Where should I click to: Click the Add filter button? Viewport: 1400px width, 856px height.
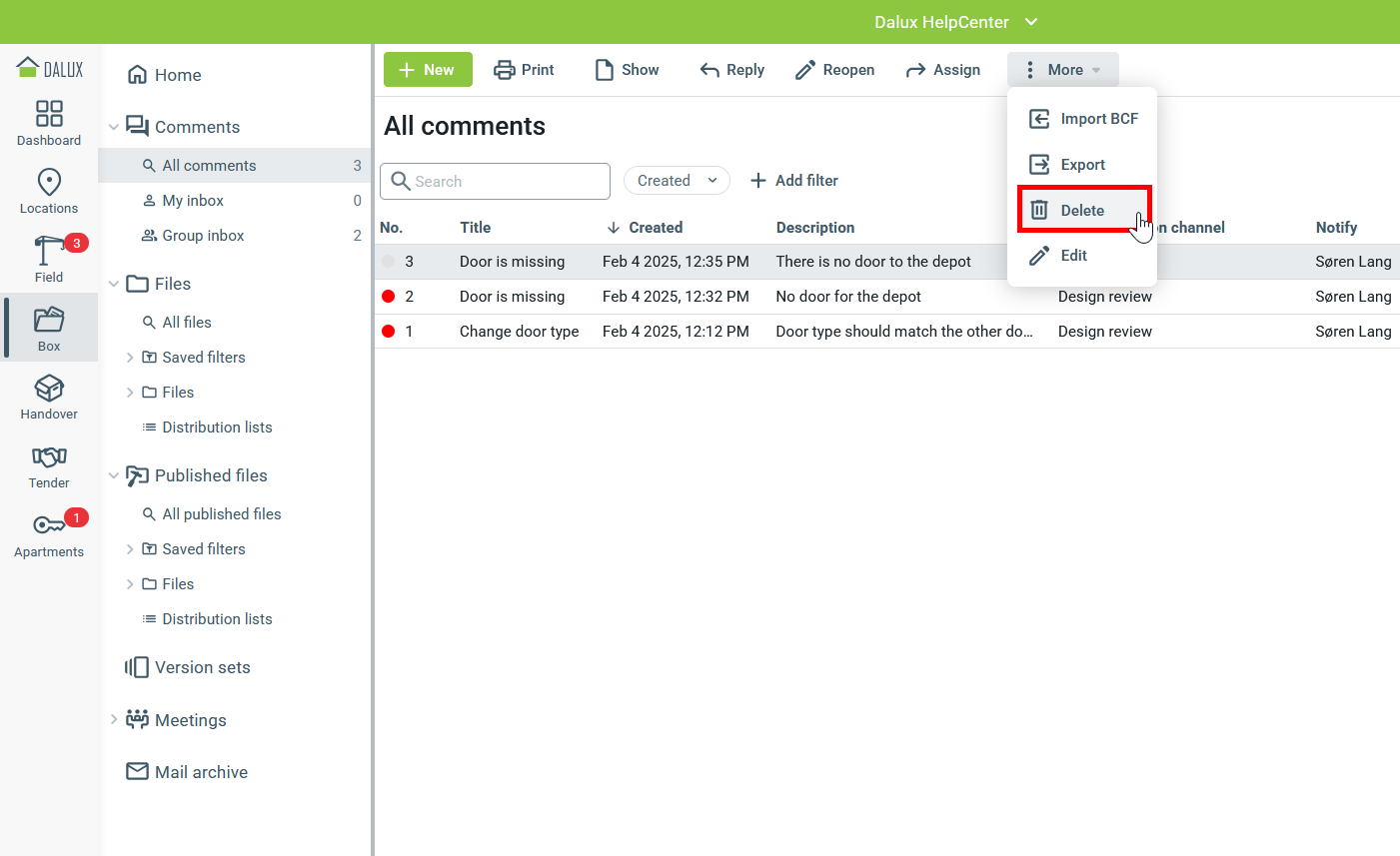pos(793,181)
